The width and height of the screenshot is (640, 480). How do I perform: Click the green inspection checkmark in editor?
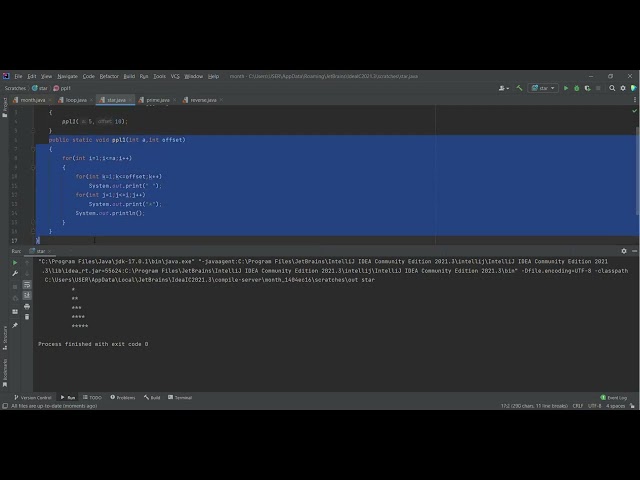pyautogui.click(x=634, y=111)
